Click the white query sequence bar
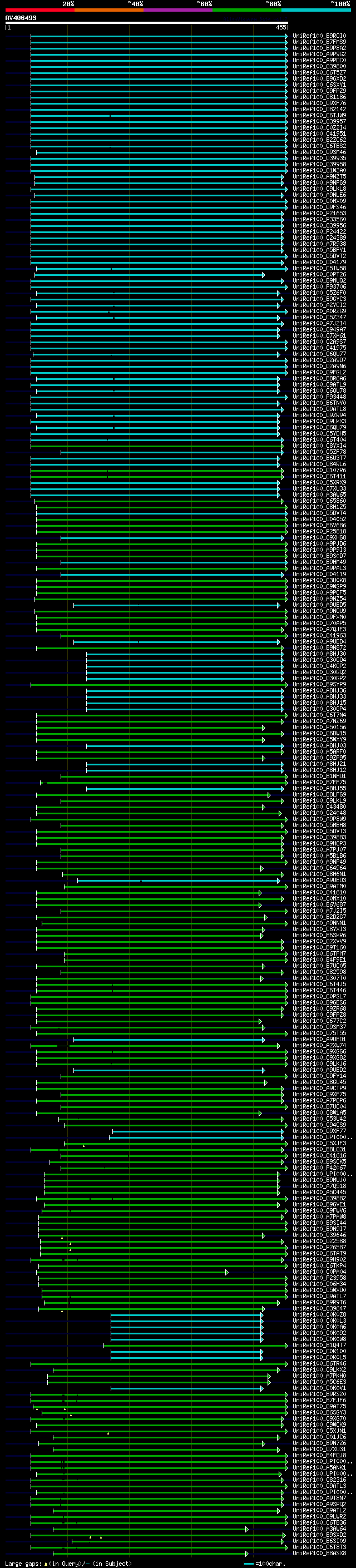Screen dimensions: 356x1568 pyautogui.click(x=147, y=23)
